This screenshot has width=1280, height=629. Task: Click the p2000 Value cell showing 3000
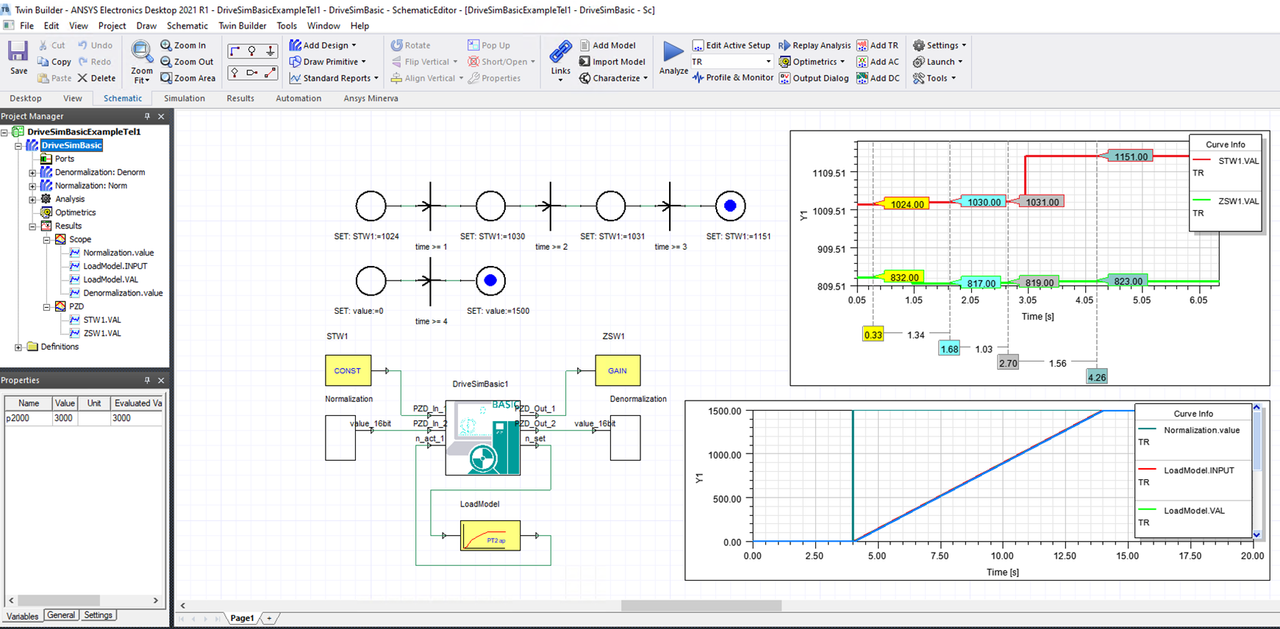64,418
